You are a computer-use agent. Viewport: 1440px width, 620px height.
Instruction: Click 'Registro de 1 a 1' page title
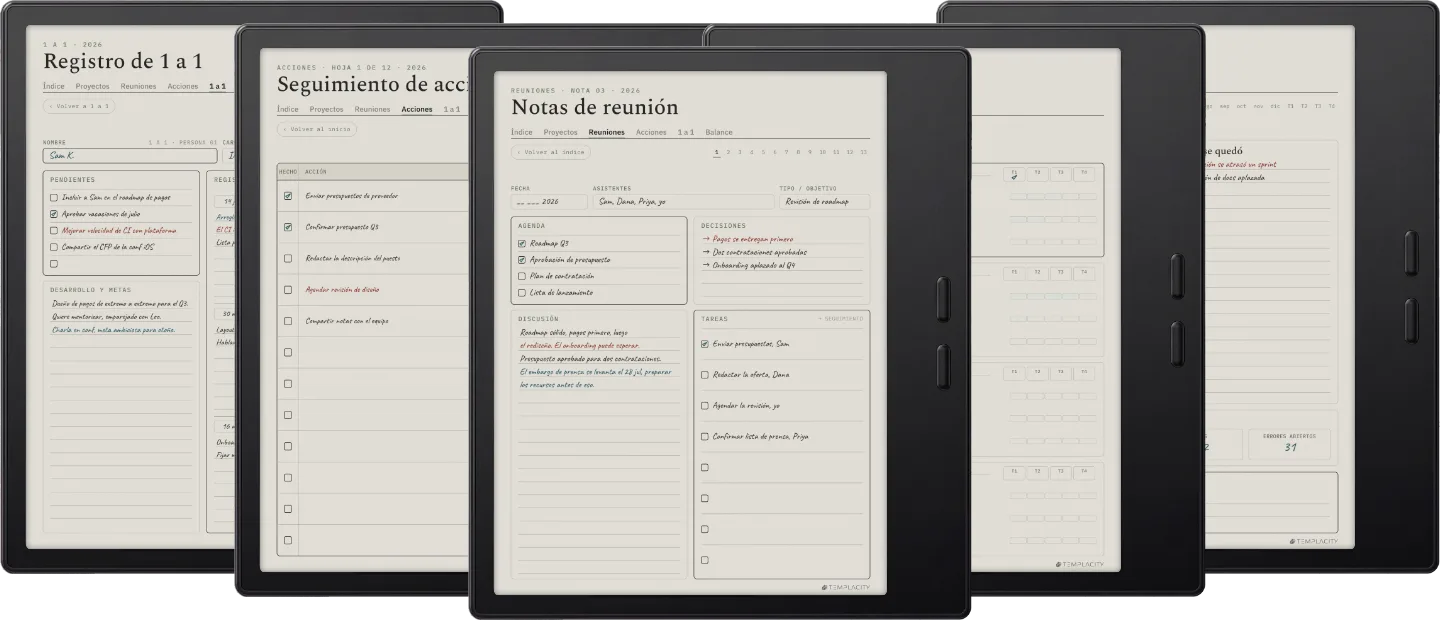click(x=124, y=61)
